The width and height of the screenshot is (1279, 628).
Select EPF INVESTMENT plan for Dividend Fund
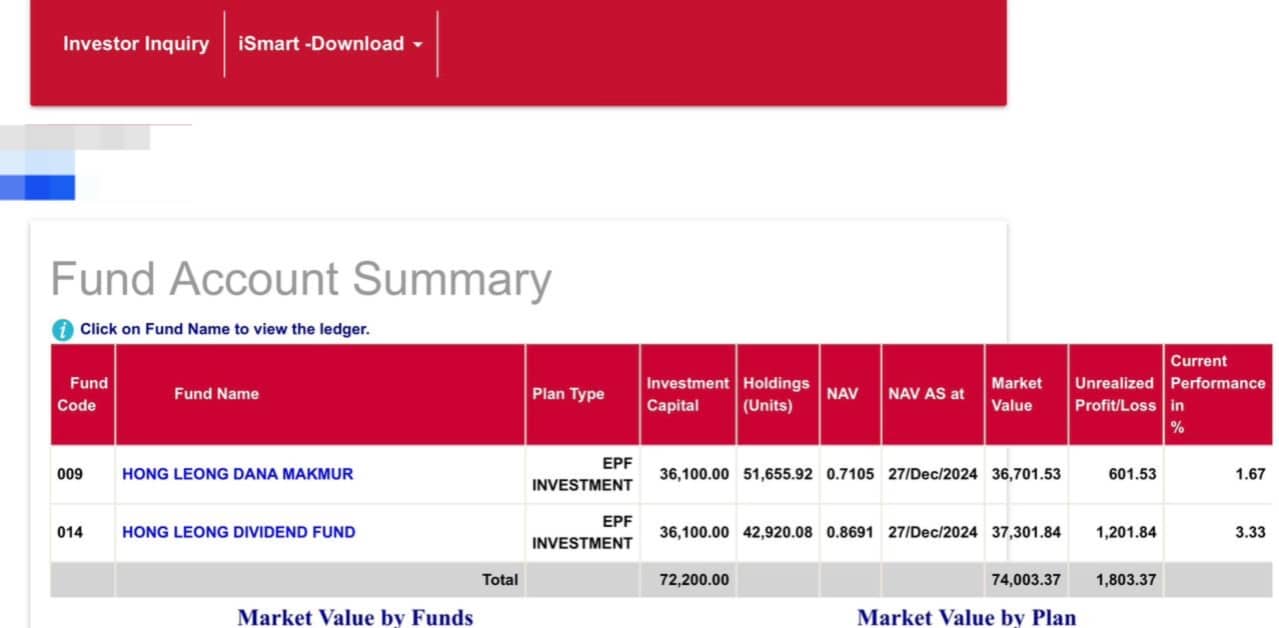(x=582, y=532)
